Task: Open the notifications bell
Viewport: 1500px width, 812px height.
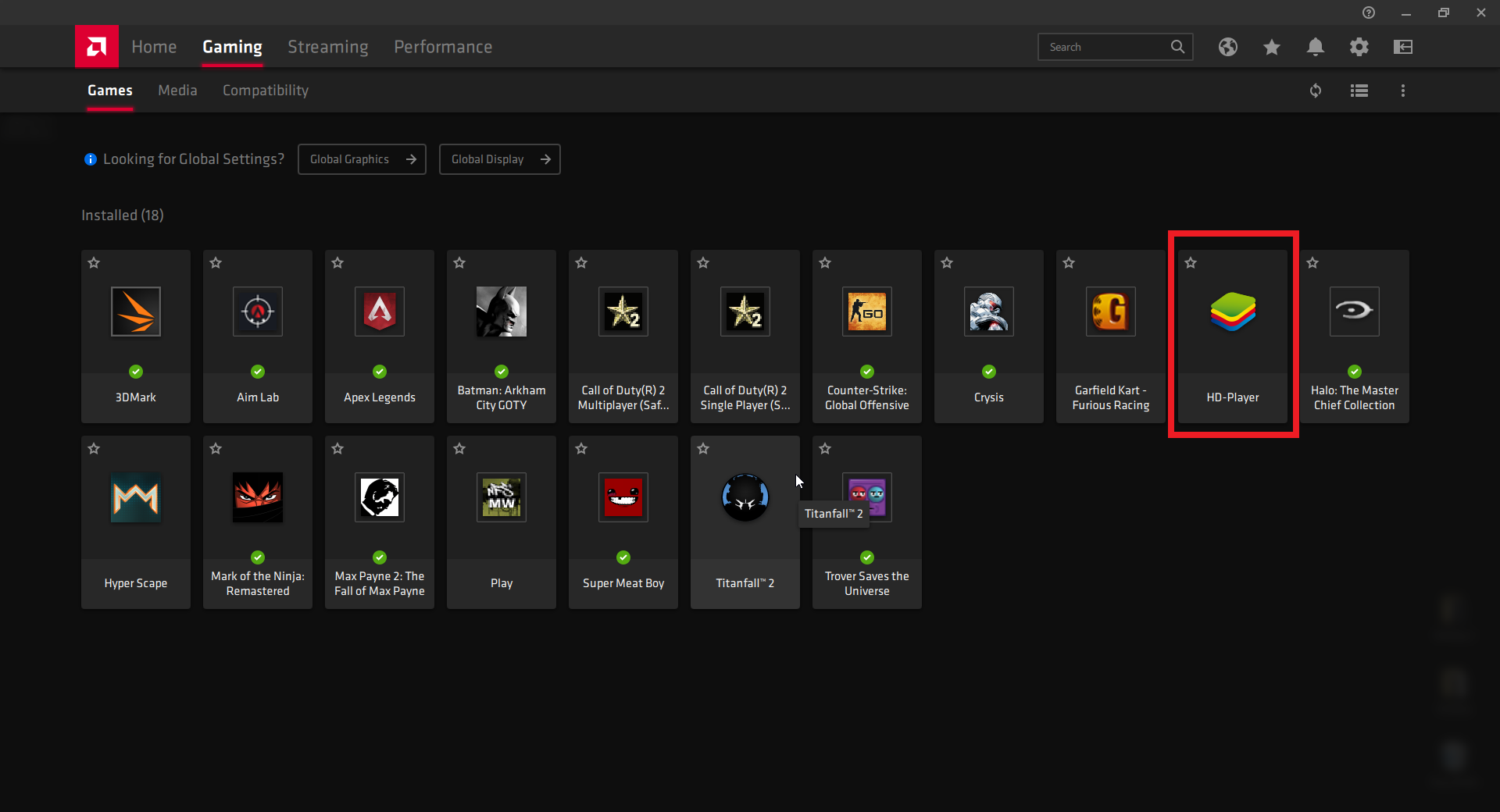Action: (x=1316, y=47)
